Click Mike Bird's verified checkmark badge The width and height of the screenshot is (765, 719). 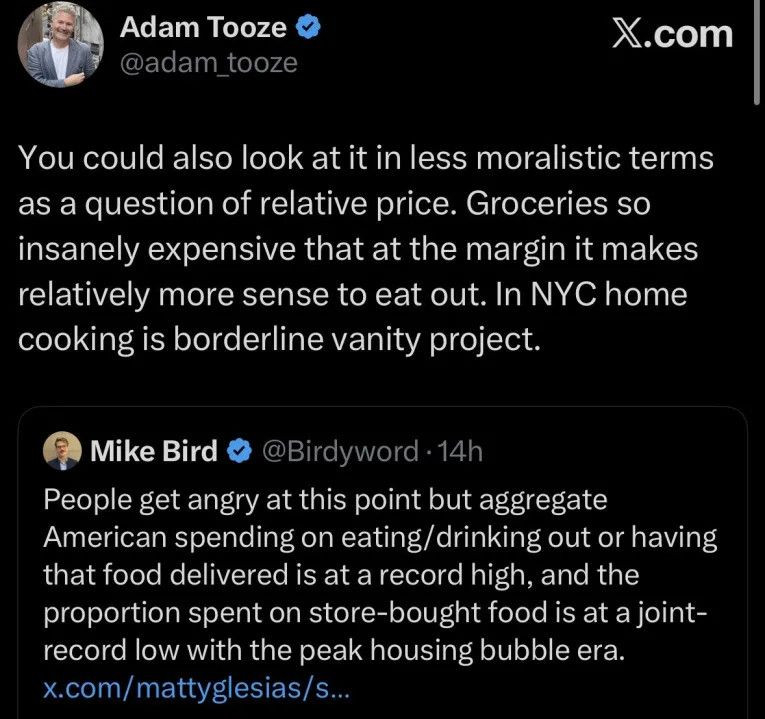(x=239, y=452)
